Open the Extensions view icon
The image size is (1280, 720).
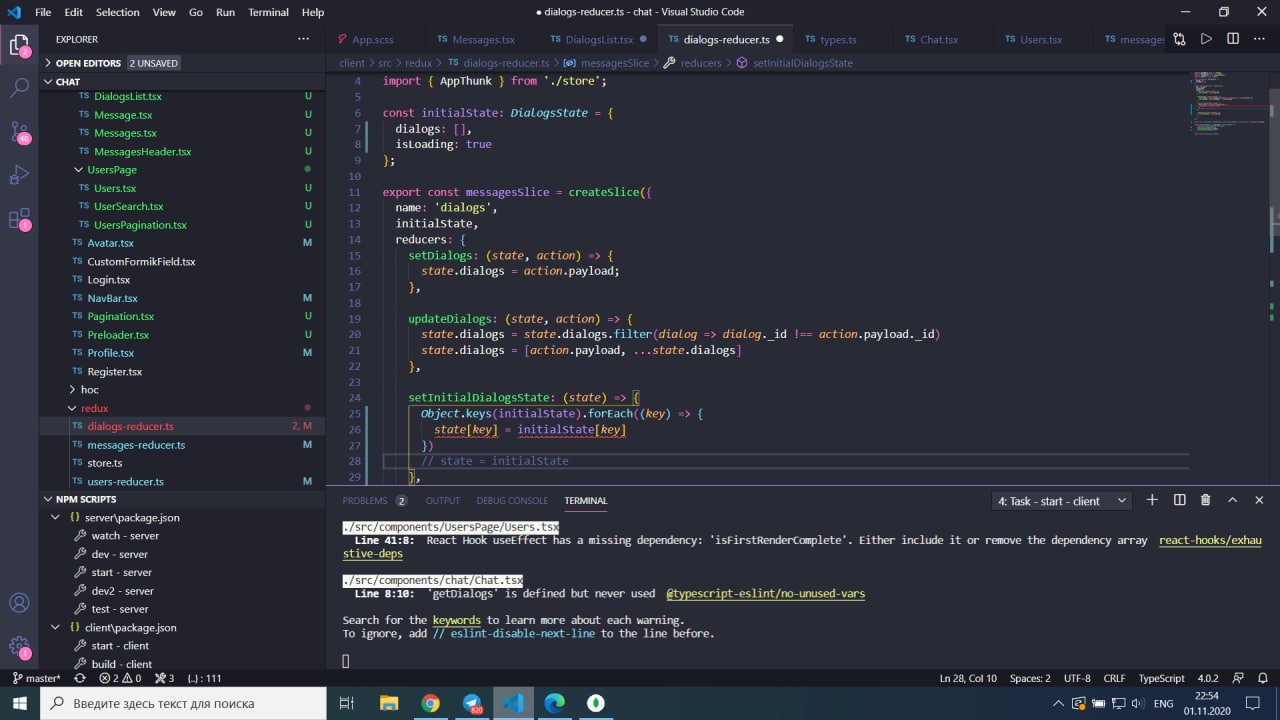[19, 220]
